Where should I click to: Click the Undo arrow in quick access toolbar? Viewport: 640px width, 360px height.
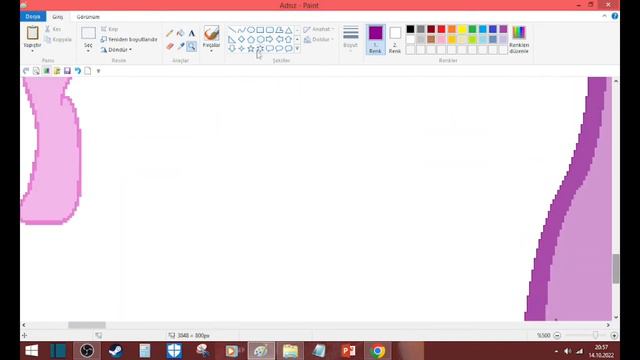pyautogui.click(x=78, y=71)
